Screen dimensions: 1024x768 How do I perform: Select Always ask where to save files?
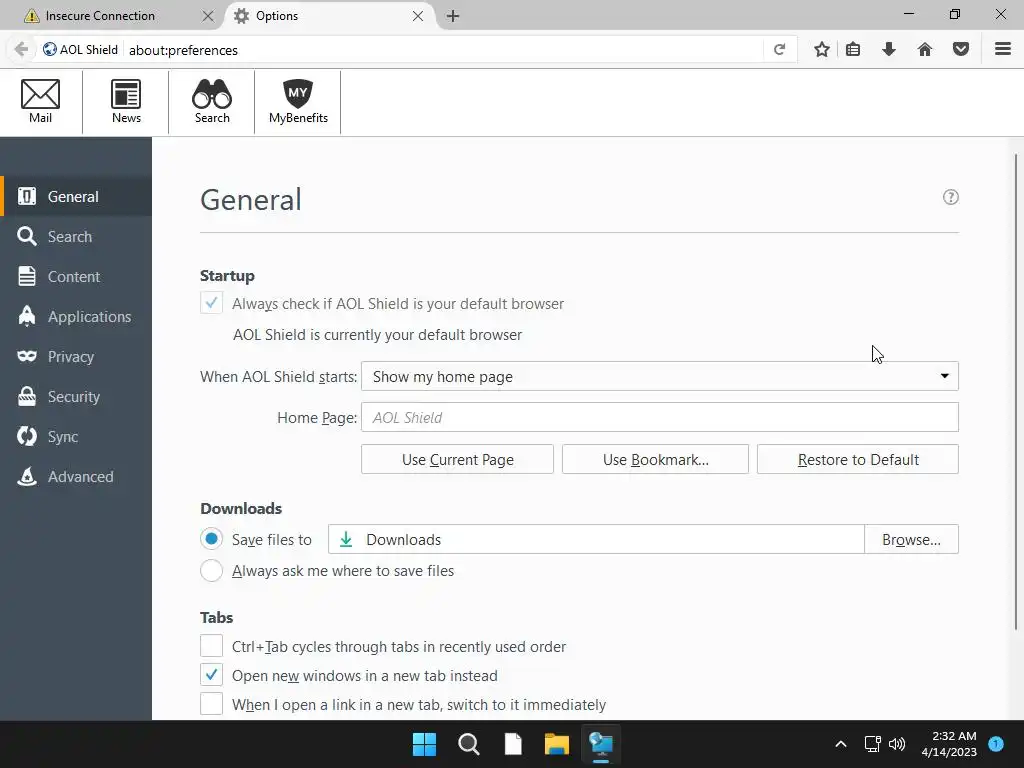(211, 570)
